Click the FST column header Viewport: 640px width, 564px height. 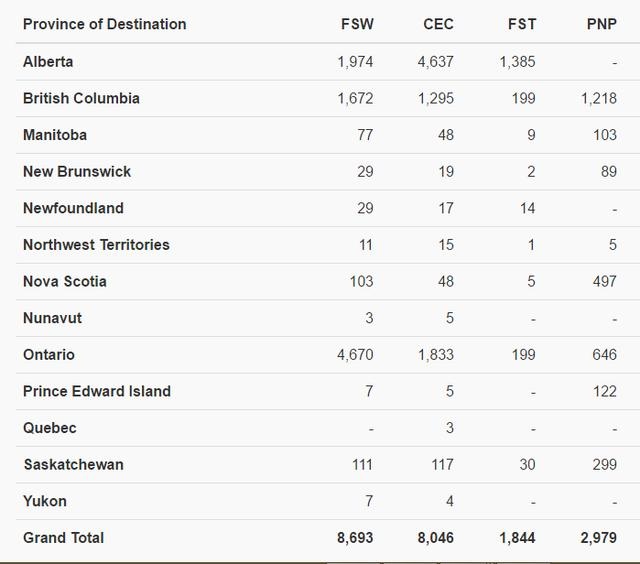coord(521,24)
